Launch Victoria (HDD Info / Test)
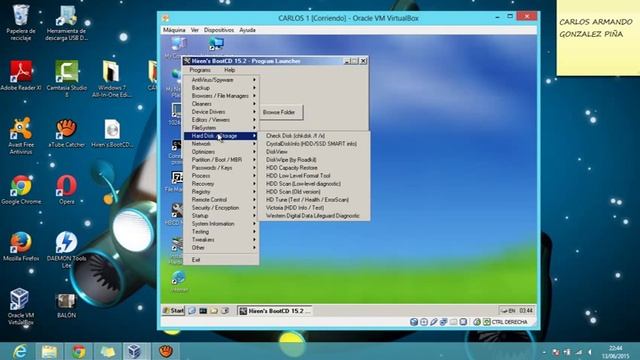 click(x=313, y=207)
